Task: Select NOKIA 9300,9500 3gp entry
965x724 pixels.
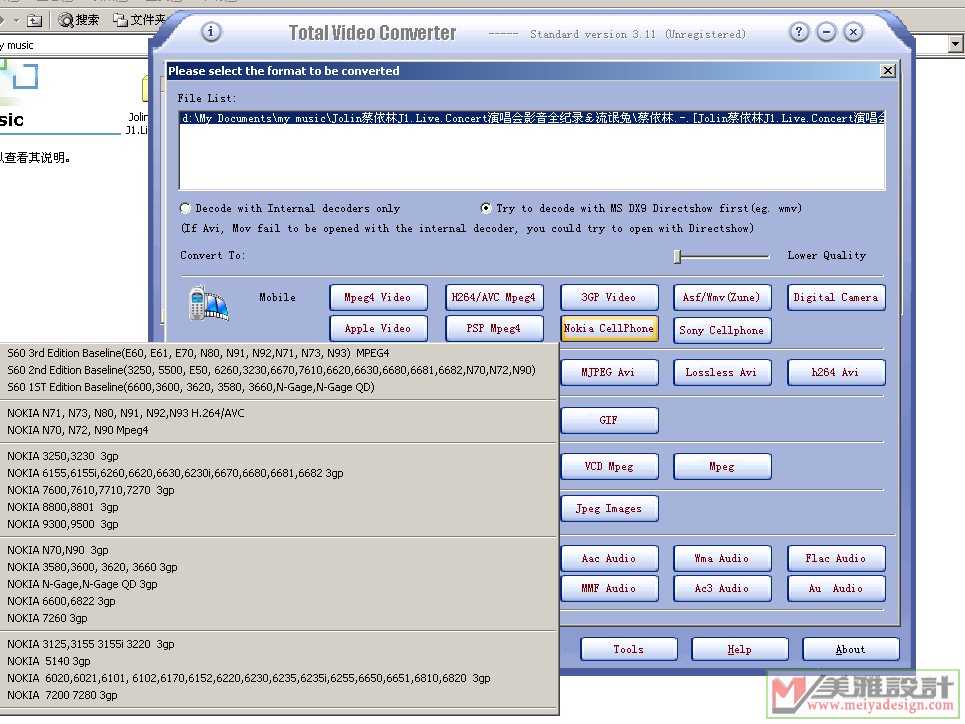Action: 279,525
